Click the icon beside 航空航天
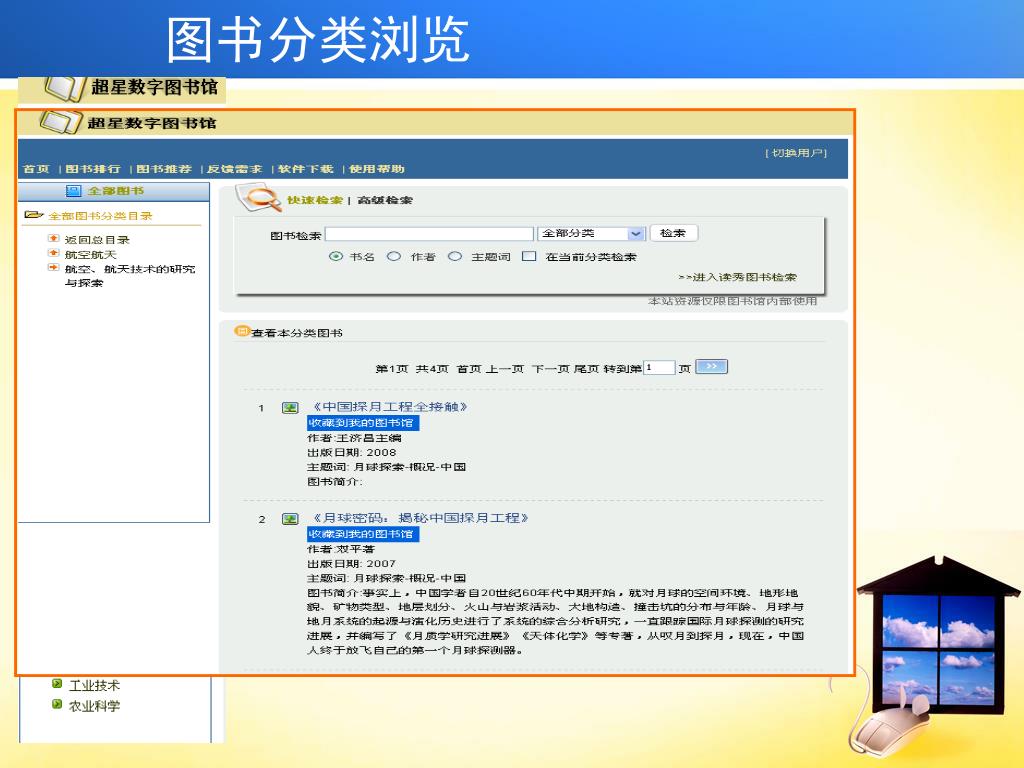This screenshot has height=768, width=1024. point(54,253)
